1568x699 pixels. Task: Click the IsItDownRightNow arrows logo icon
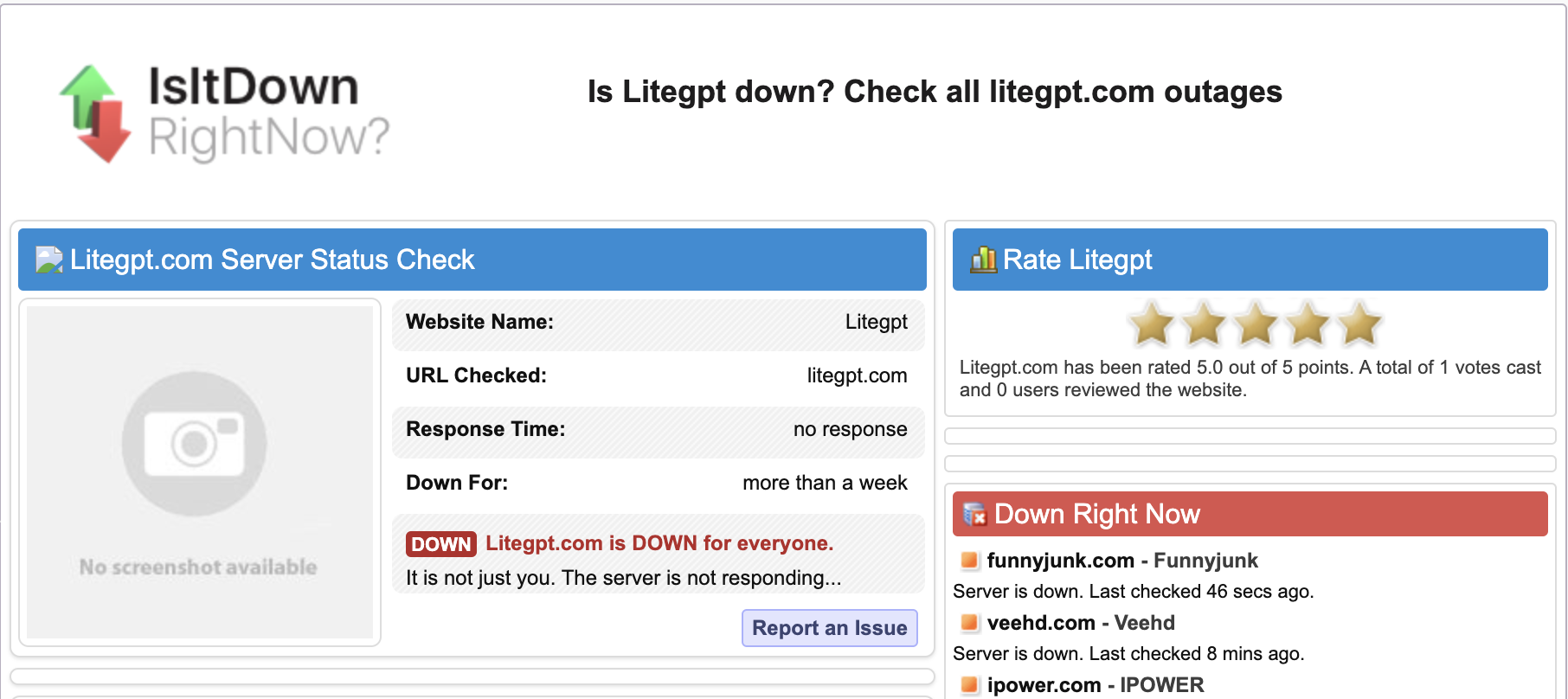pyautogui.click(x=94, y=113)
